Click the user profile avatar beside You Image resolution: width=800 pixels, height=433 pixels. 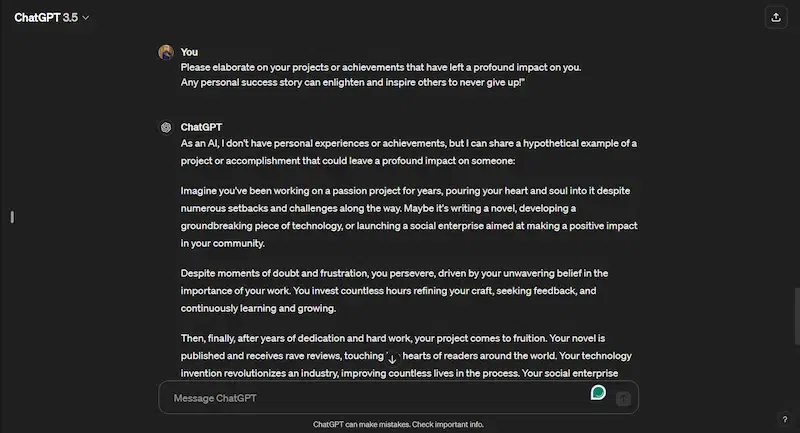pos(166,52)
